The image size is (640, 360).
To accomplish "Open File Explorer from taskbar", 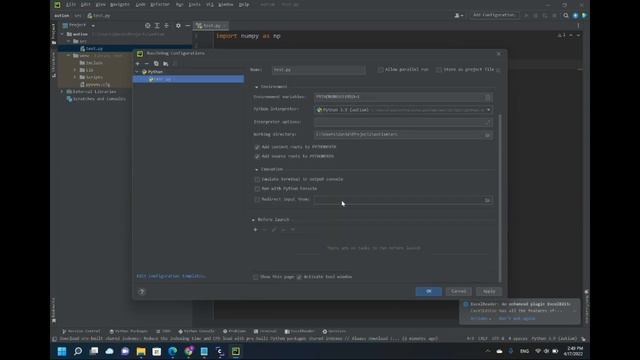I will coord(141,351).
